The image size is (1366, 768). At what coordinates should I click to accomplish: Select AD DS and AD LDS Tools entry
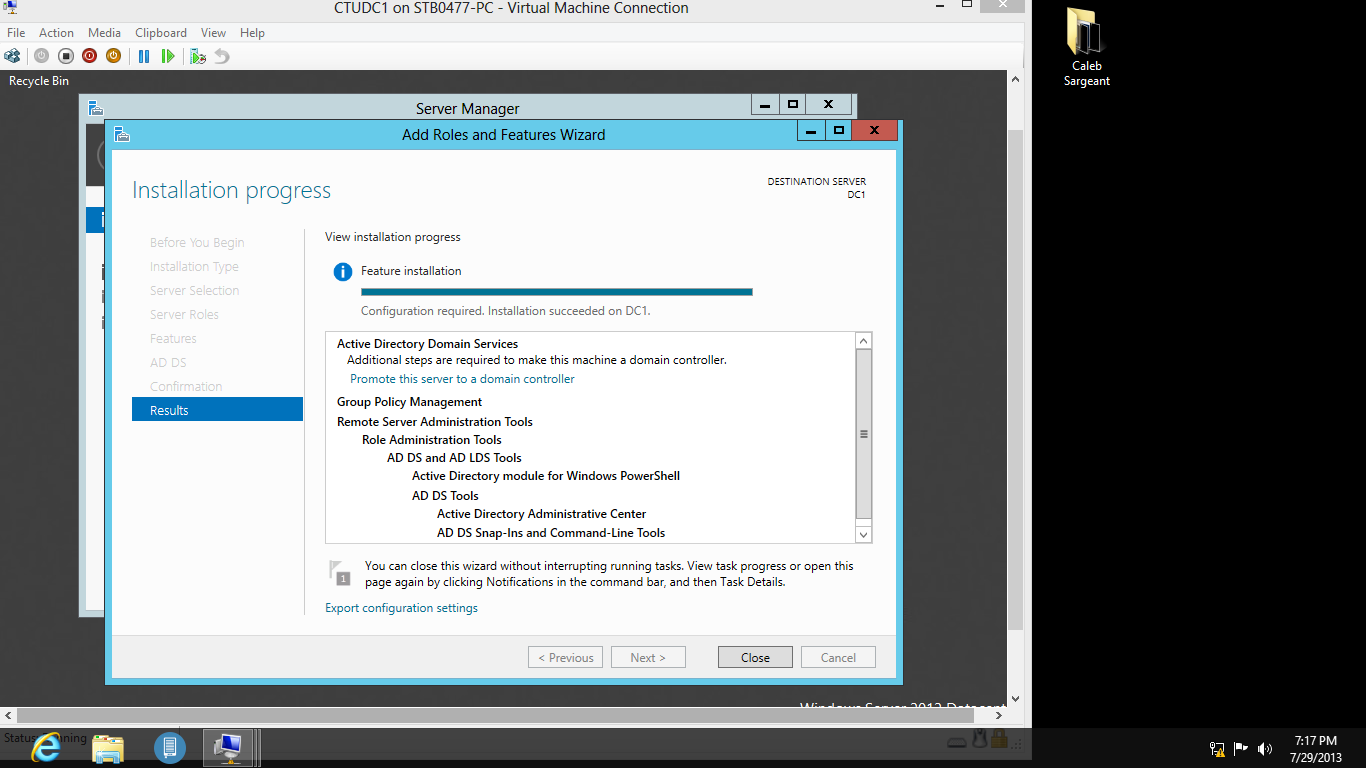tap(454, 458)
